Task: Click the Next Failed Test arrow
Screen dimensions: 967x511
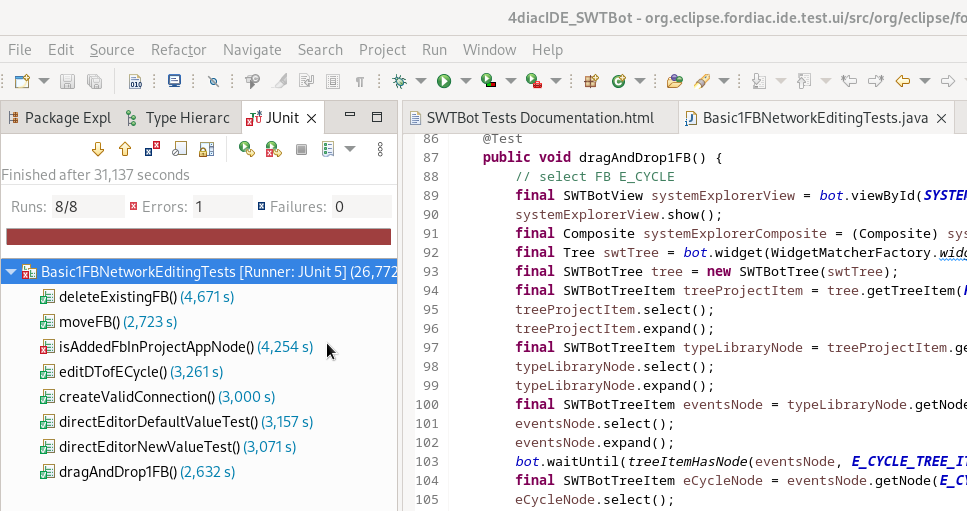Action: [98, 149]
